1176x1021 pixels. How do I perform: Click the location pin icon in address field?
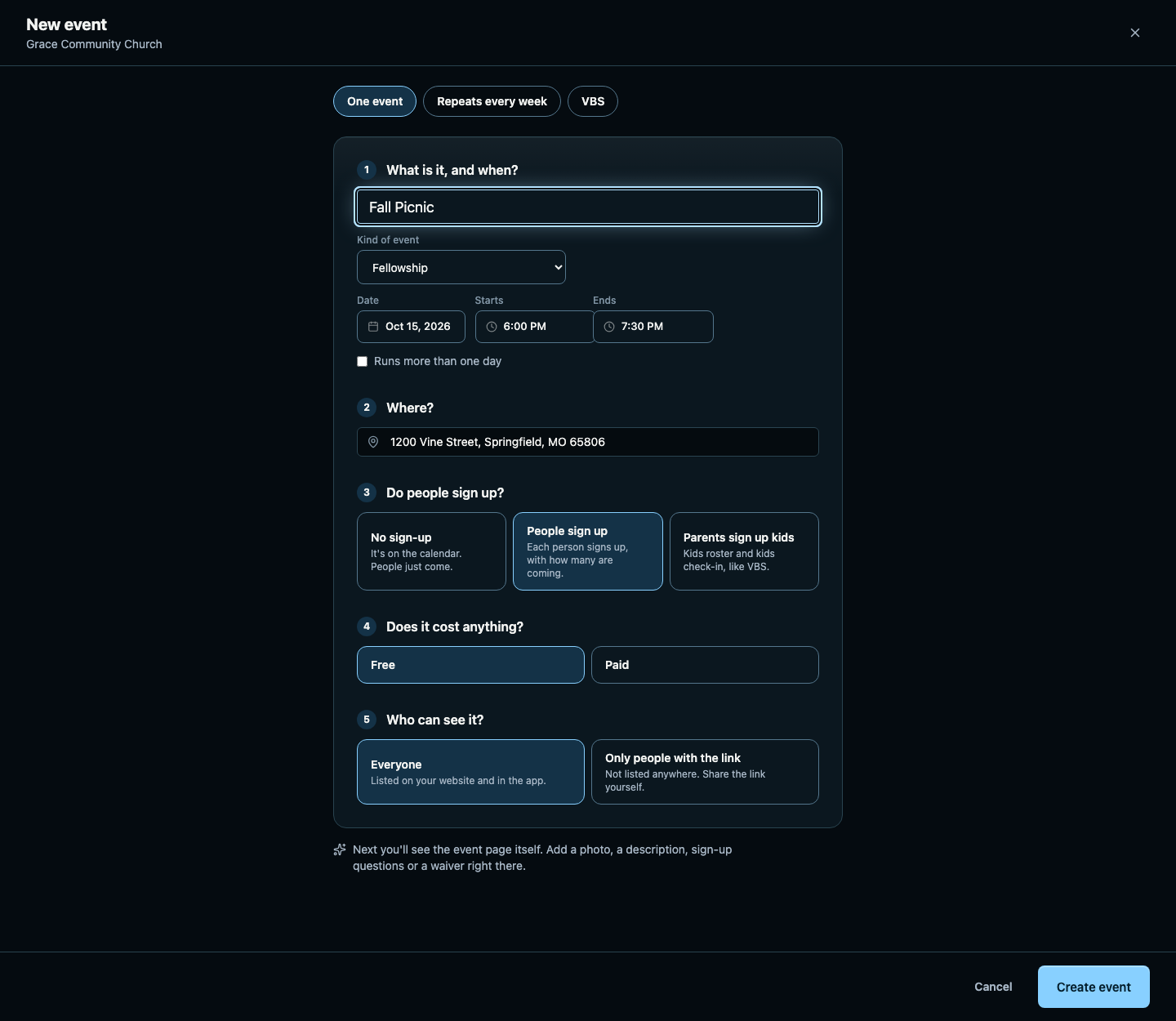pos(373,442)
